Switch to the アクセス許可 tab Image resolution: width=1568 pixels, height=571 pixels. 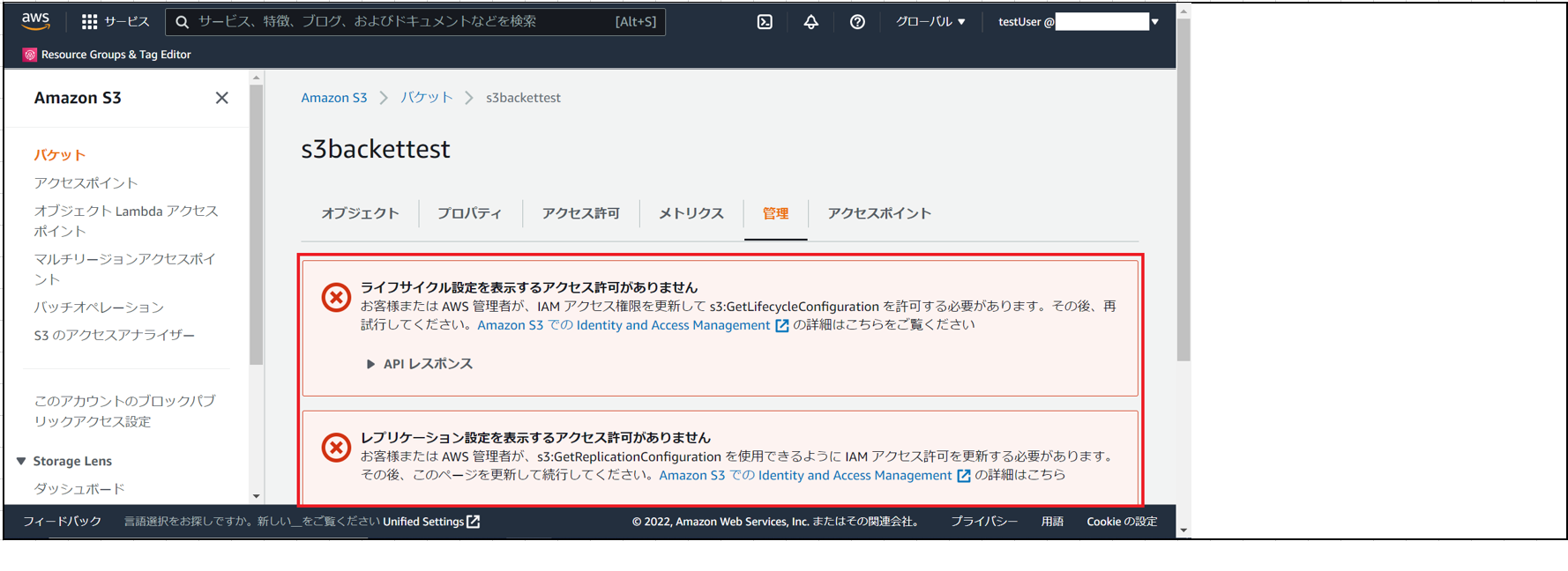[580, 213]
